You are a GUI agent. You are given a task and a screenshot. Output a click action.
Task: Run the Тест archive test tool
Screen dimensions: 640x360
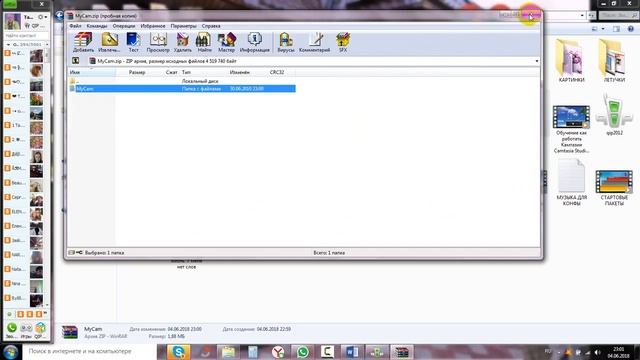tap(133, 42)
